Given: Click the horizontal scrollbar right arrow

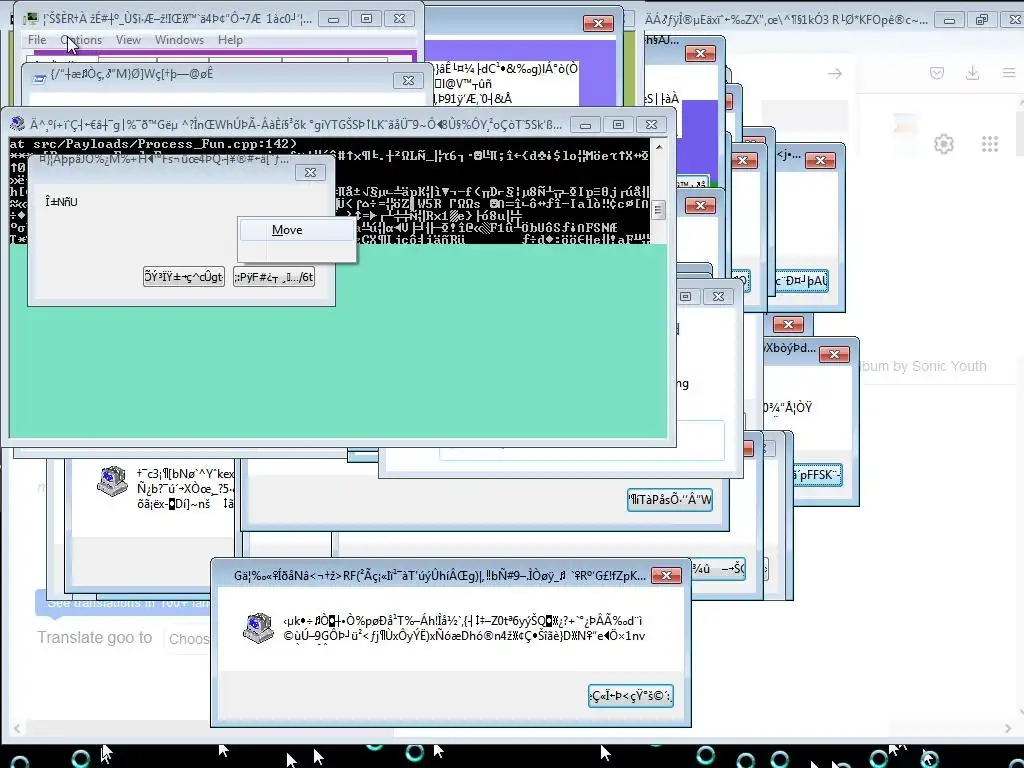Looking at the screenshot, I should click(1008, 728).
